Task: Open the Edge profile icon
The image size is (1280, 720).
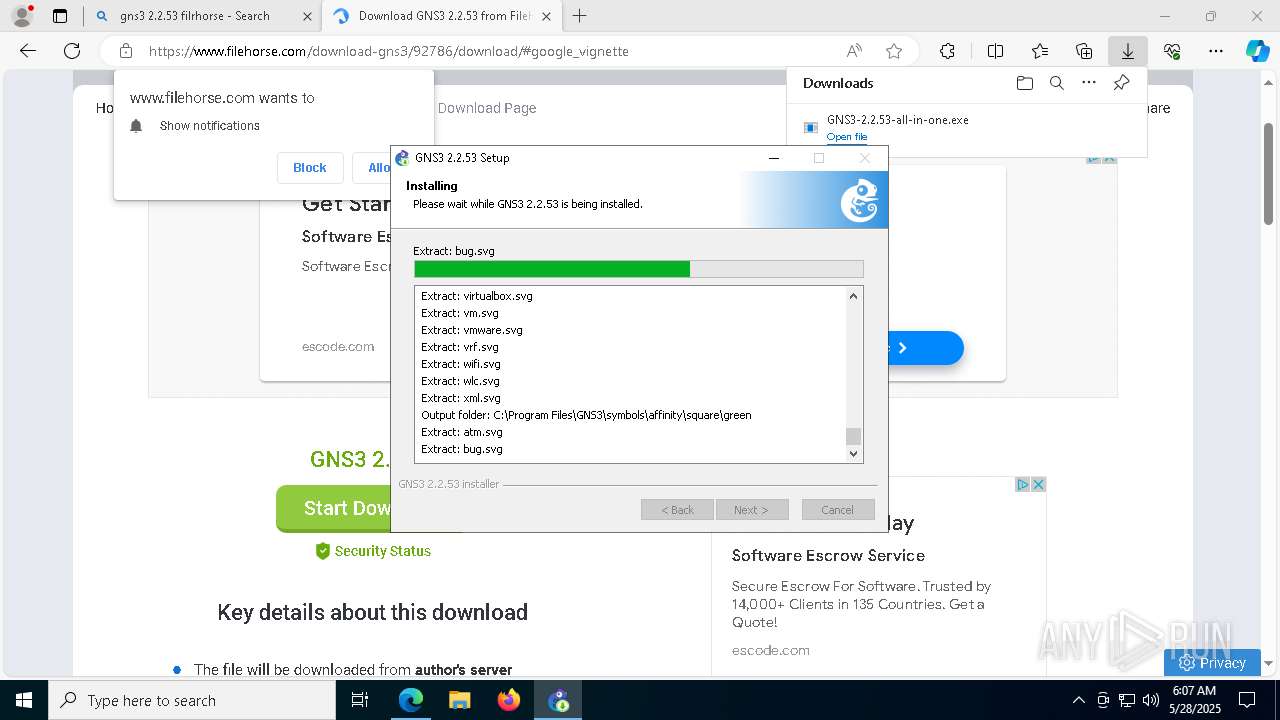Action: click(21, 16)
